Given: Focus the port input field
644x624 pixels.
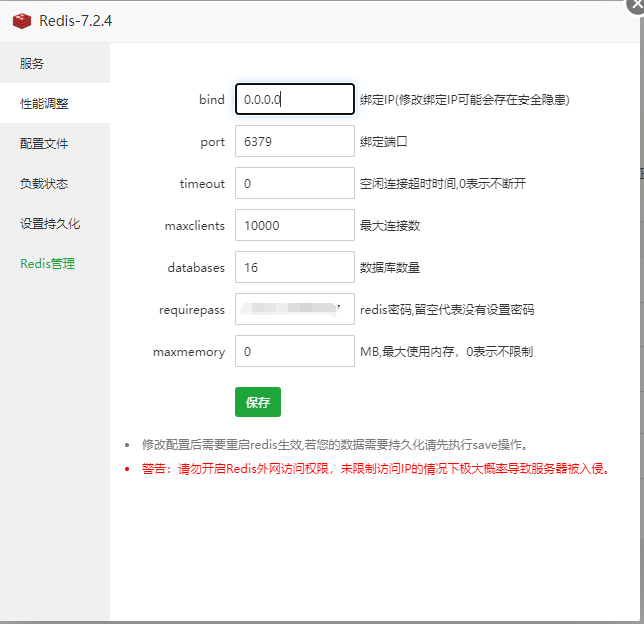Looking at the screenshot, I should [x=295, y=141].
